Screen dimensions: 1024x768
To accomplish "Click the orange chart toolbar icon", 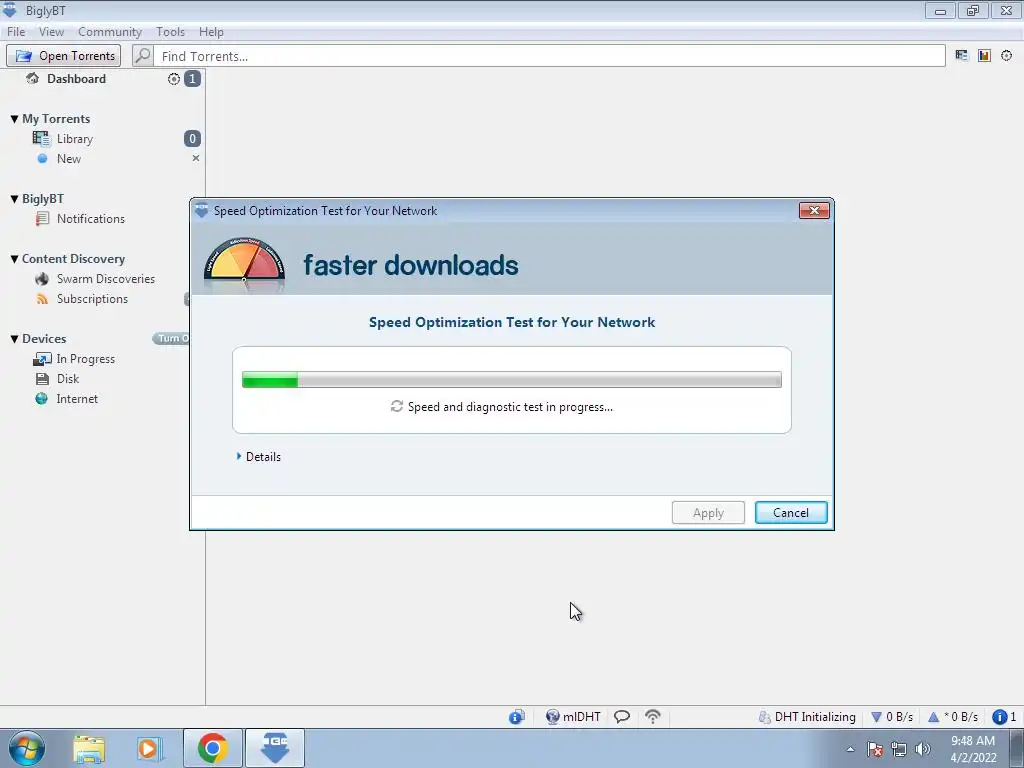I will (x=984, y=56).
